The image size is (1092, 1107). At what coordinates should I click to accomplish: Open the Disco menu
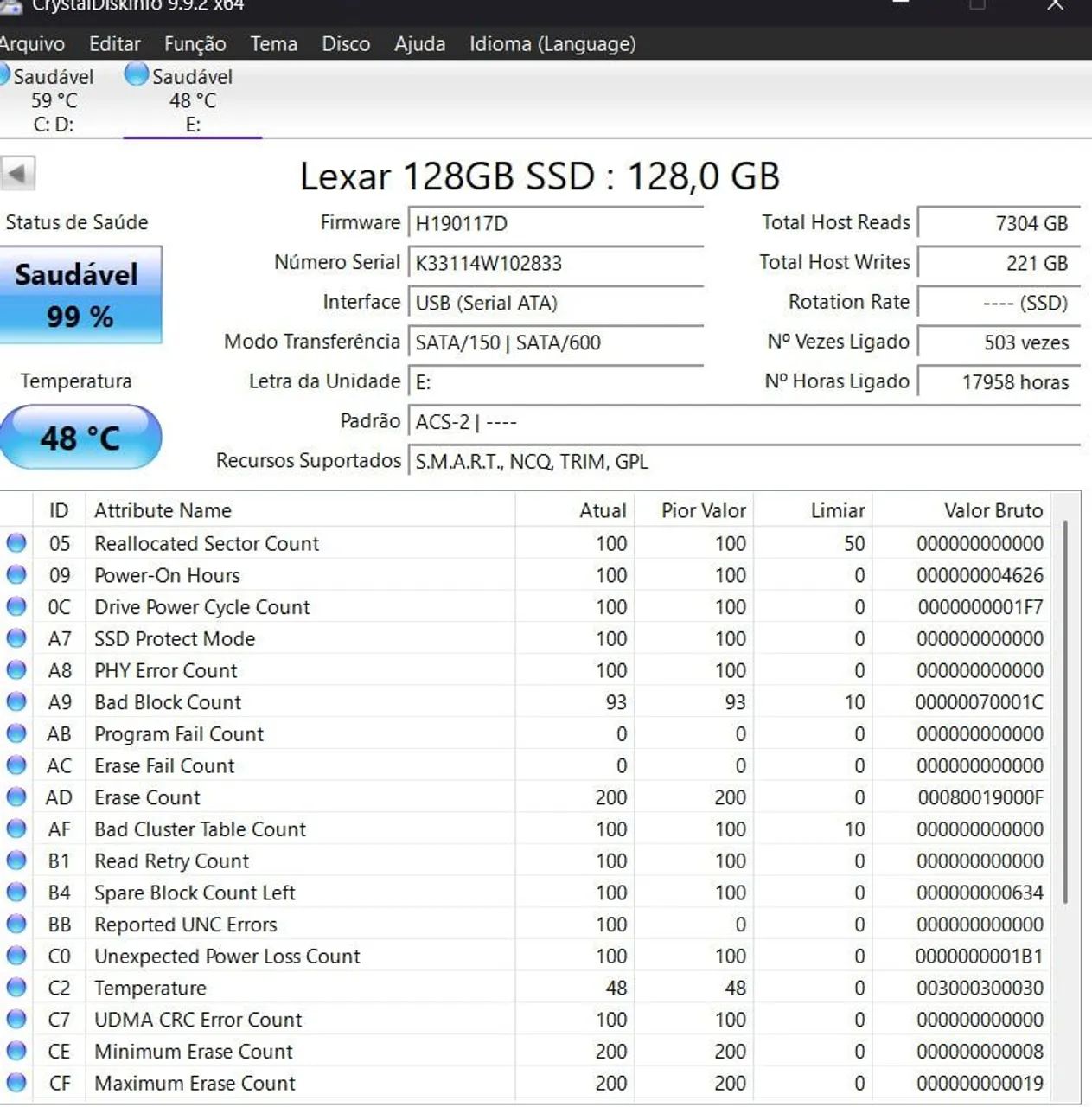click(x=346, y=43)
